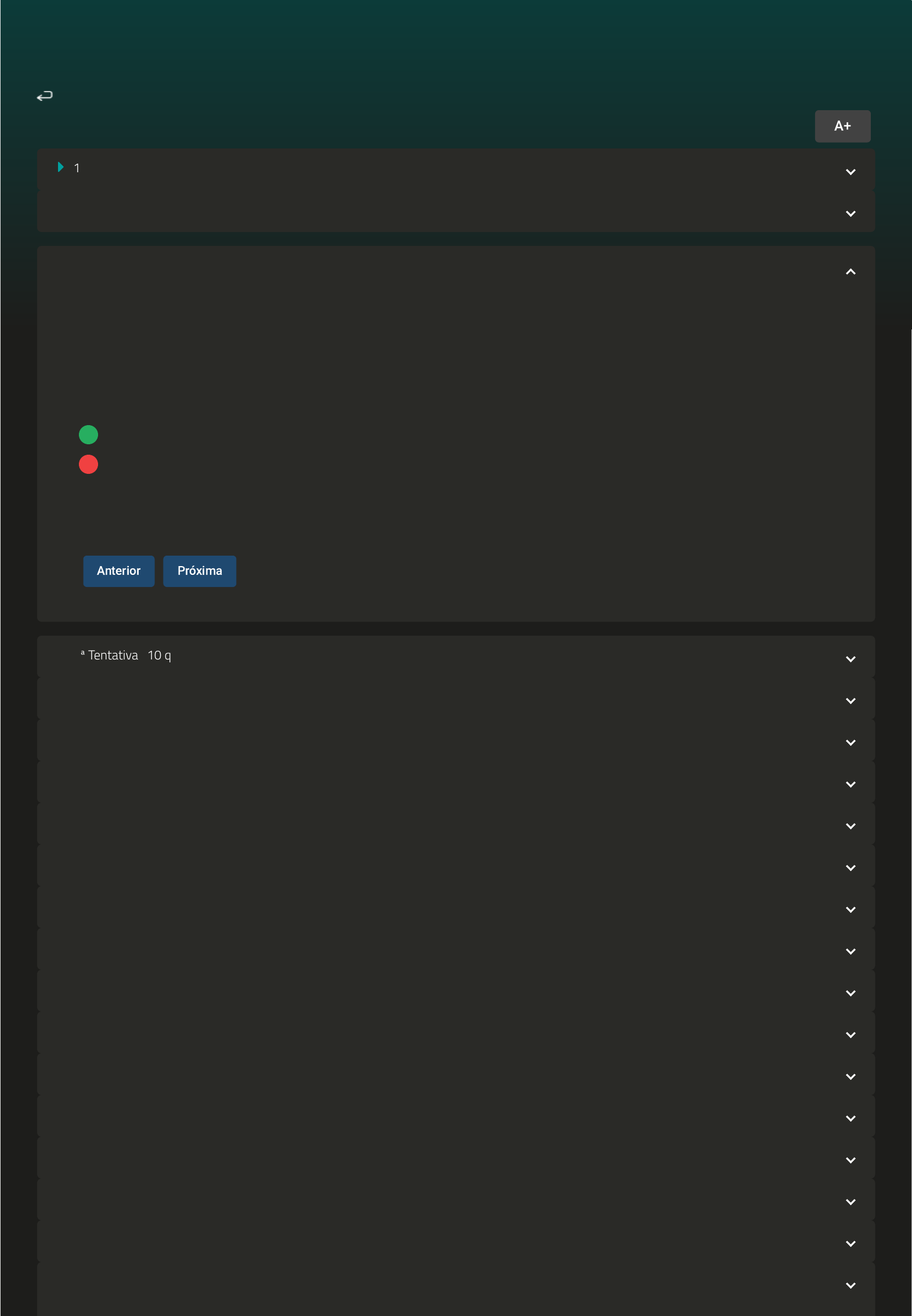Viewport: 912px width, 1316px height.
Task: Expand second blank row beneath Tentativa row
Action: tap(850, 742)
